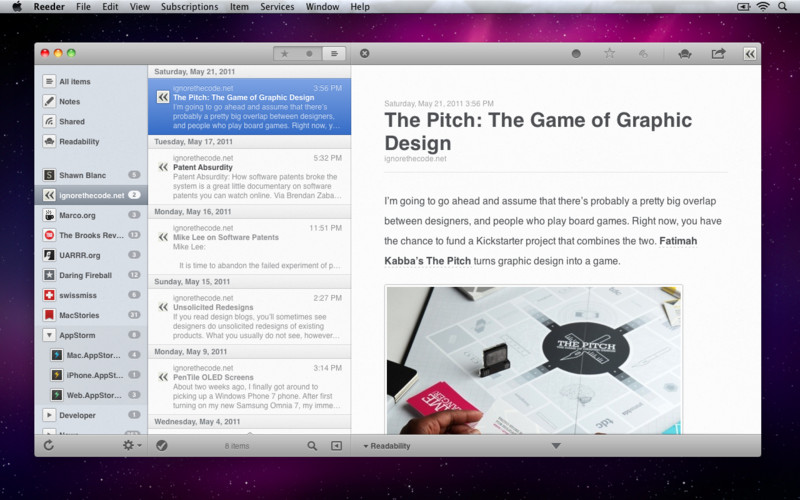
Task: Open the Notes section in sidebar
Action: pos(69,101)
